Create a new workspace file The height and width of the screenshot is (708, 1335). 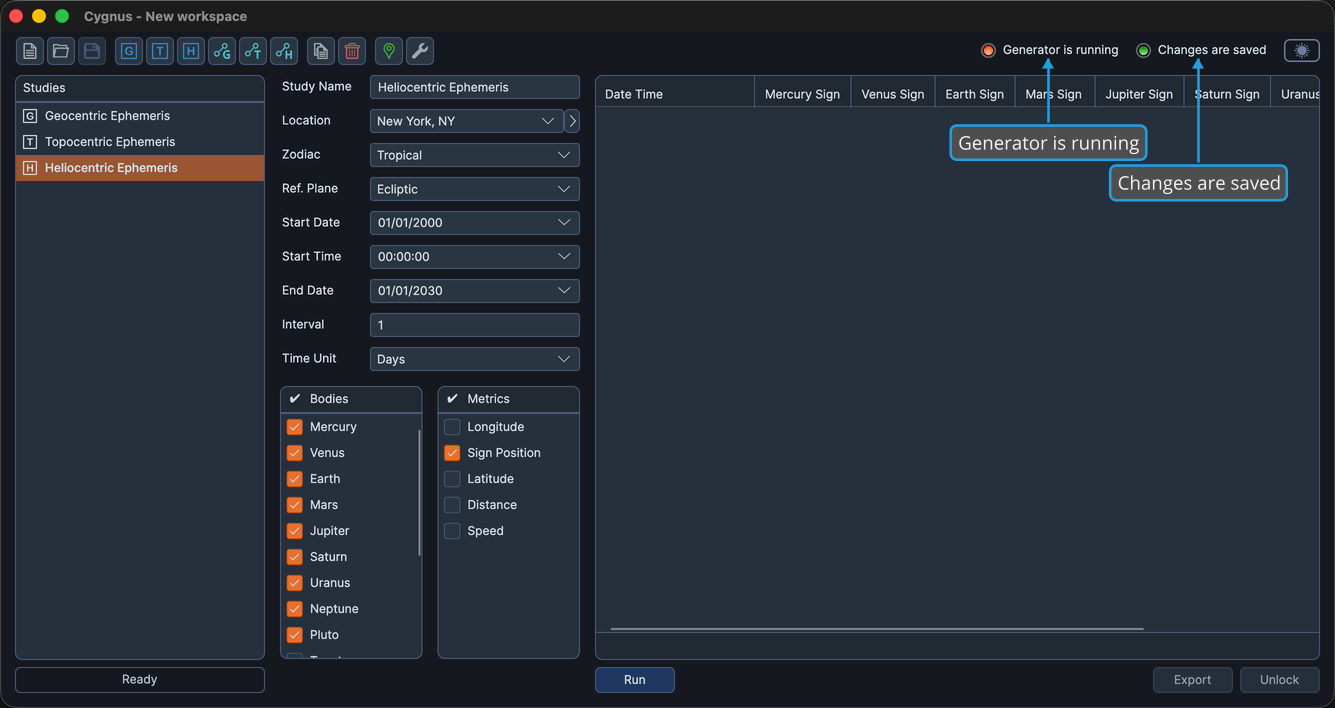pyautogui.click(x=30, y=51)
